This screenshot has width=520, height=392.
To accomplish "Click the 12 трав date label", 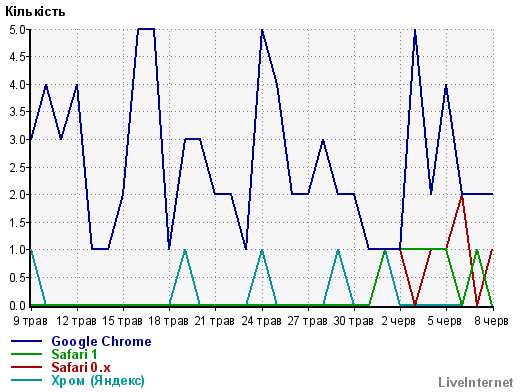I will pyautogui.click(x=76, y=321).
